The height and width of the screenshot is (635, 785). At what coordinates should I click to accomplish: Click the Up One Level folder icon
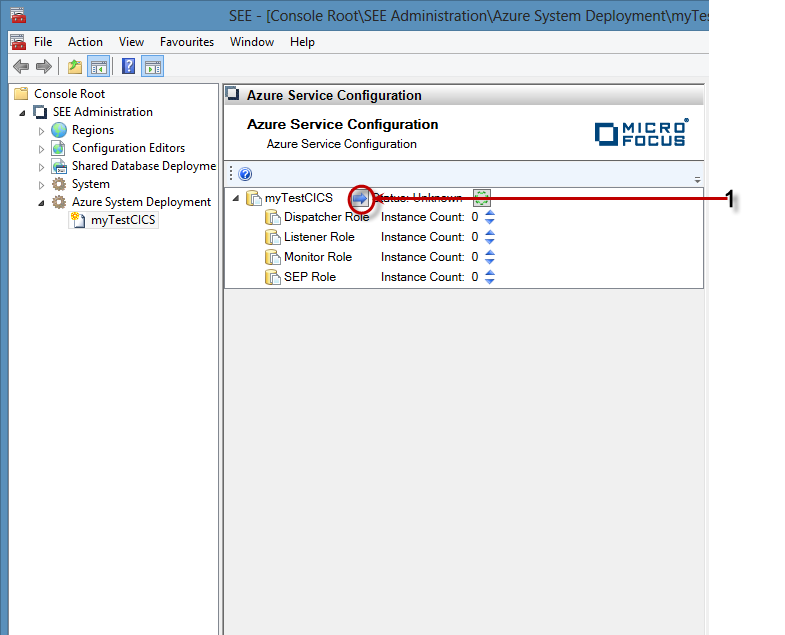(75, 67)
